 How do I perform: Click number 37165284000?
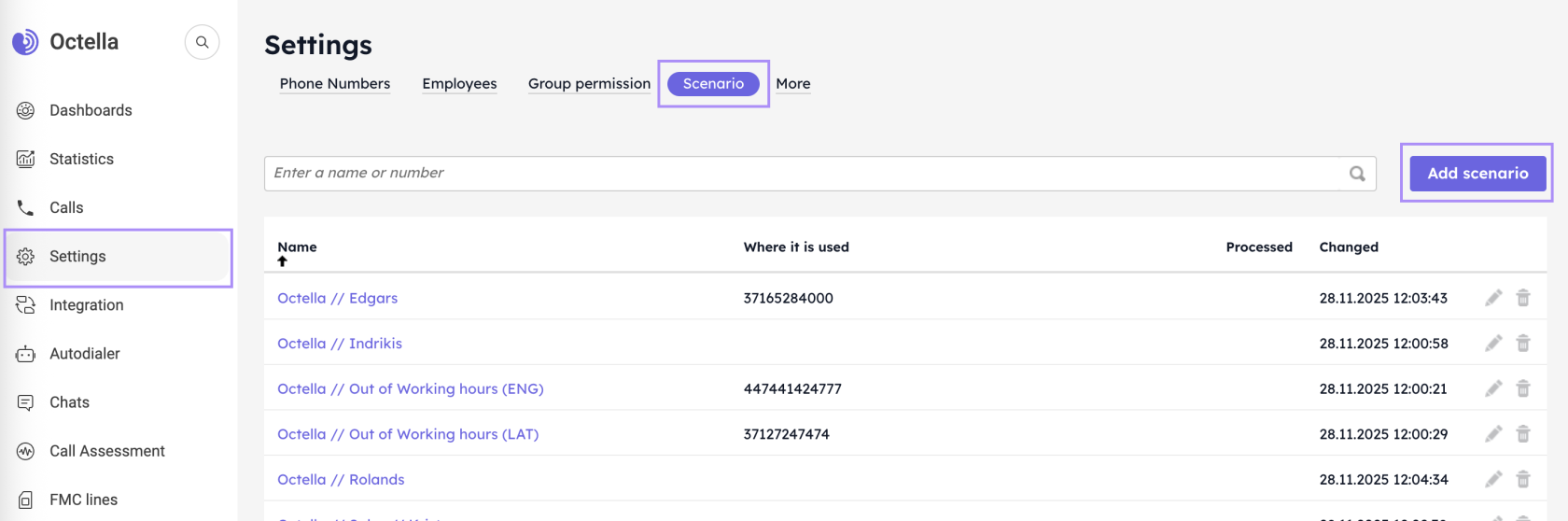tap(788, 298)
